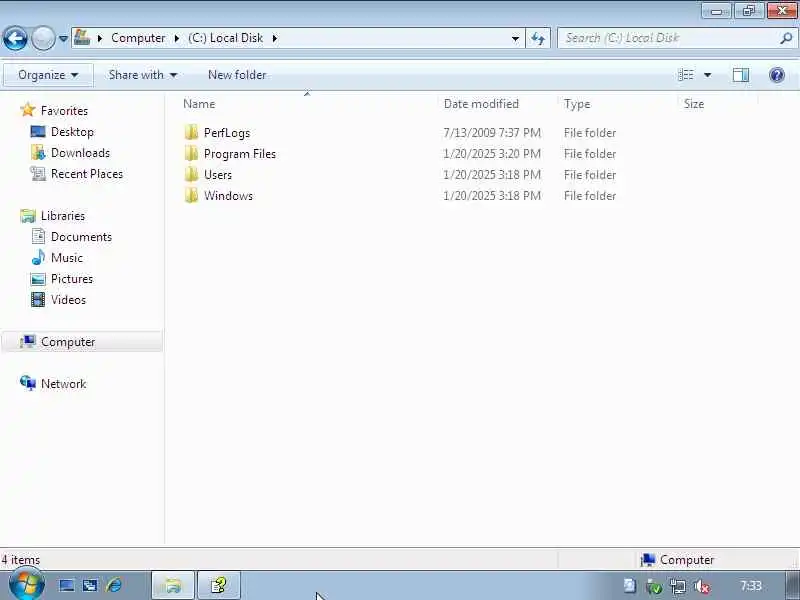Open recent pages dropdown beside Forward button

[63, 38]
